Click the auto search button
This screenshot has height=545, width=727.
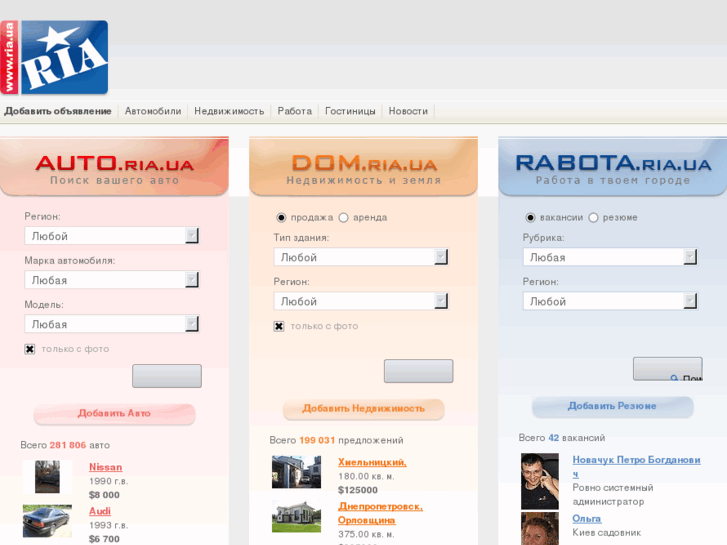[x=167, y=376]
